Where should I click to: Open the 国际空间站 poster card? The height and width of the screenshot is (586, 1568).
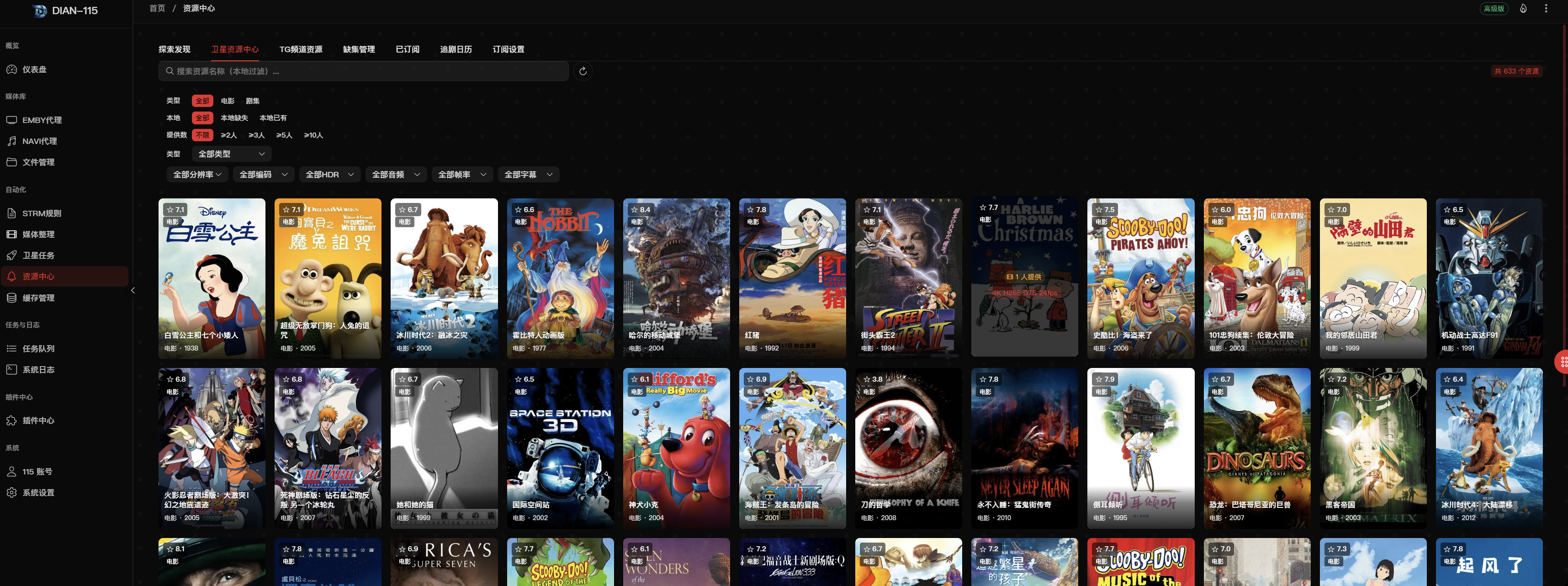560,447
